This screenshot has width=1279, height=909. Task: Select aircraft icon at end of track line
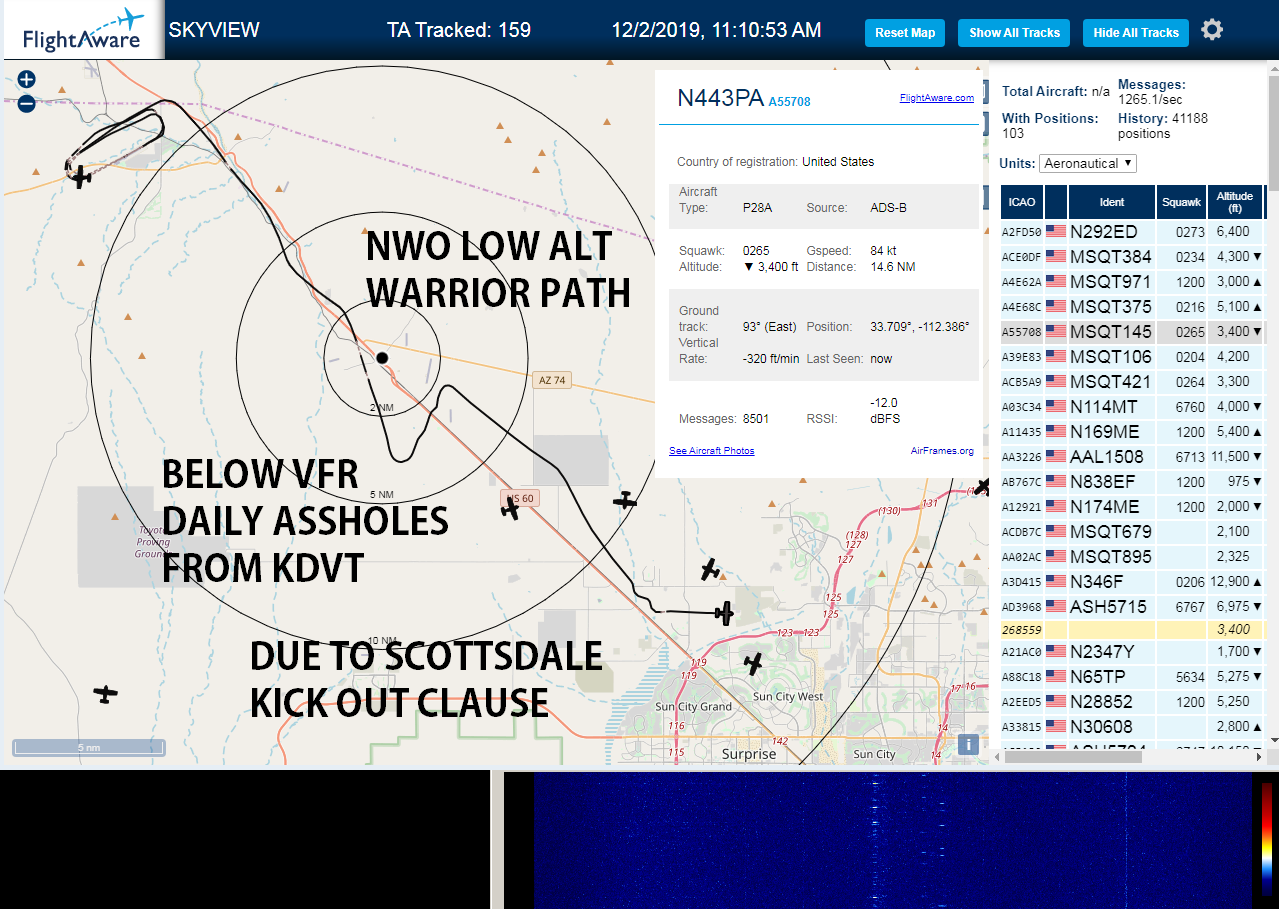725,611
